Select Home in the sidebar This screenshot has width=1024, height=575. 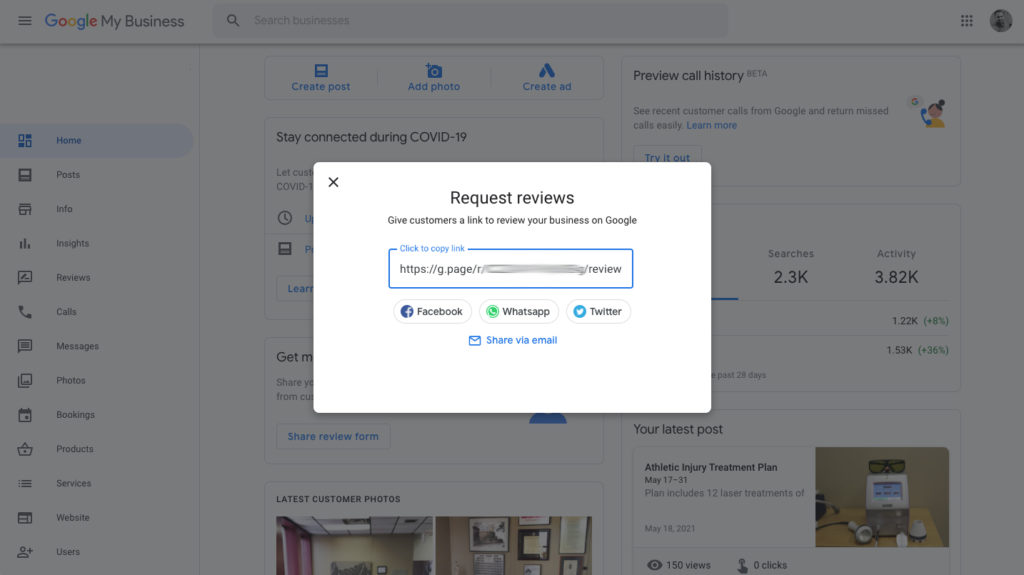97,140
